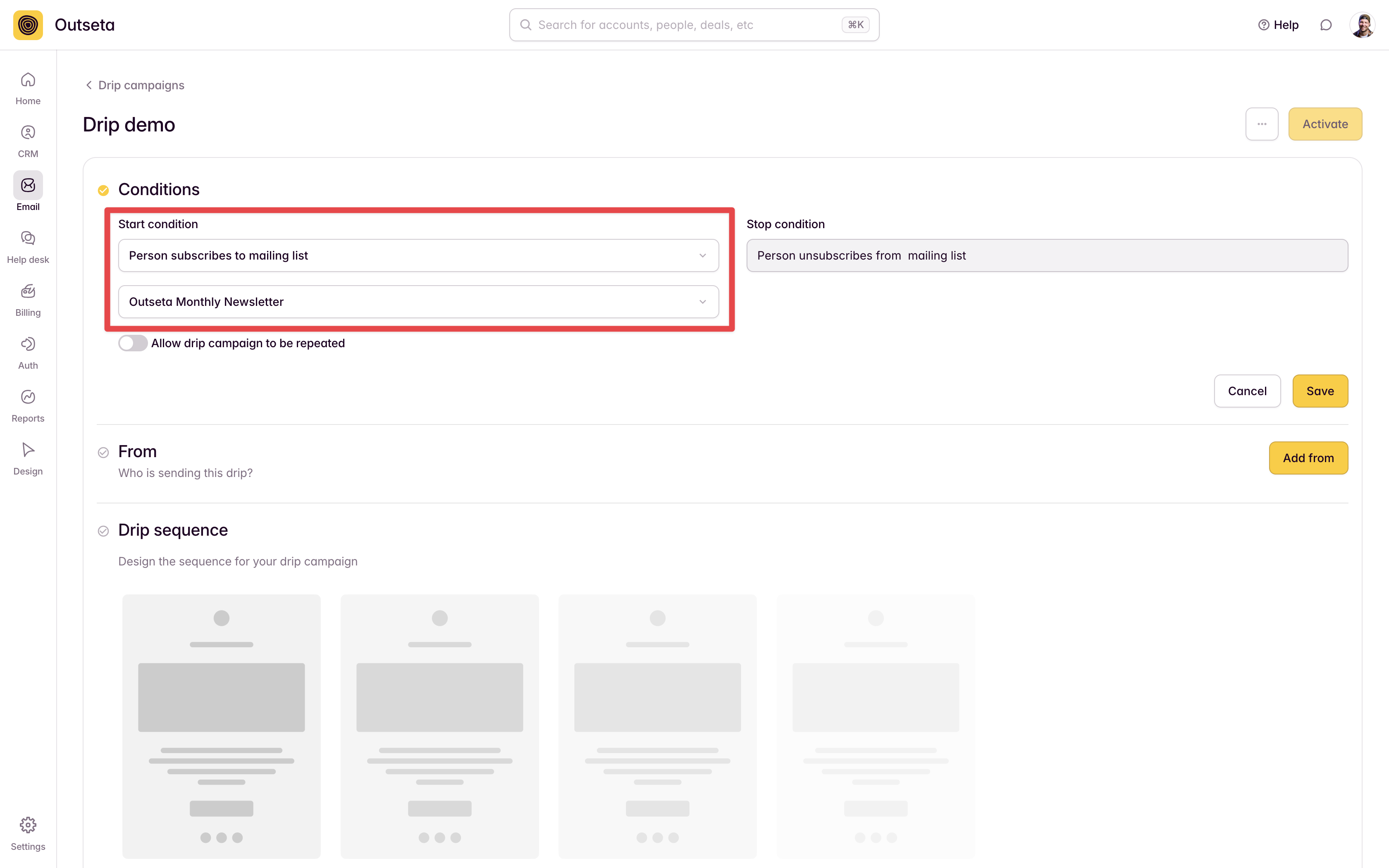Click the Drip sequence heading

(173, 530)
